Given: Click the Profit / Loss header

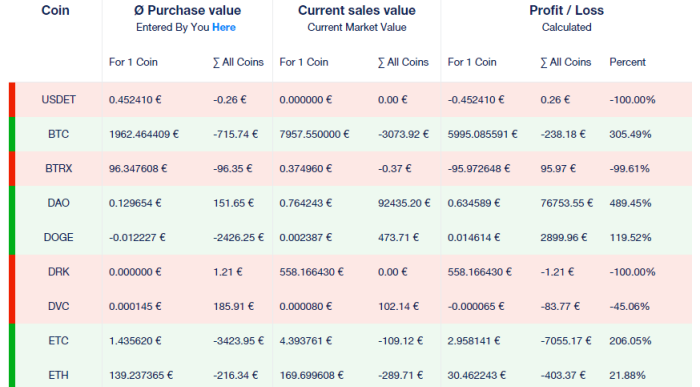Looking at the screenshot, I should (x=567, y=10).
